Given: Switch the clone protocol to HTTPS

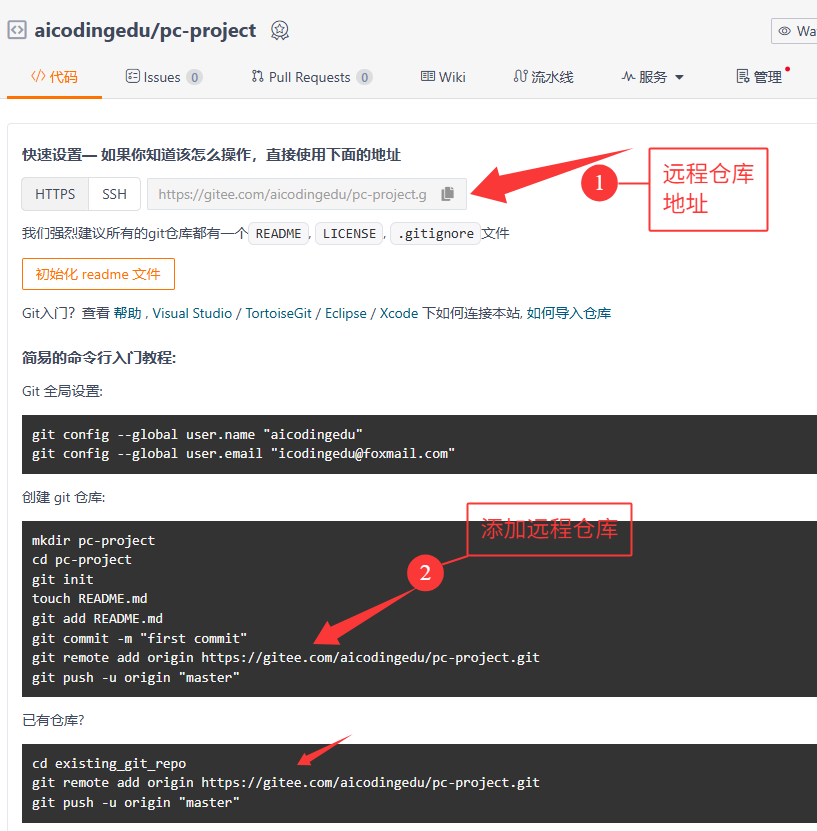Looking at the screenshot, I should pyautogui.click(x=55, y=194).
